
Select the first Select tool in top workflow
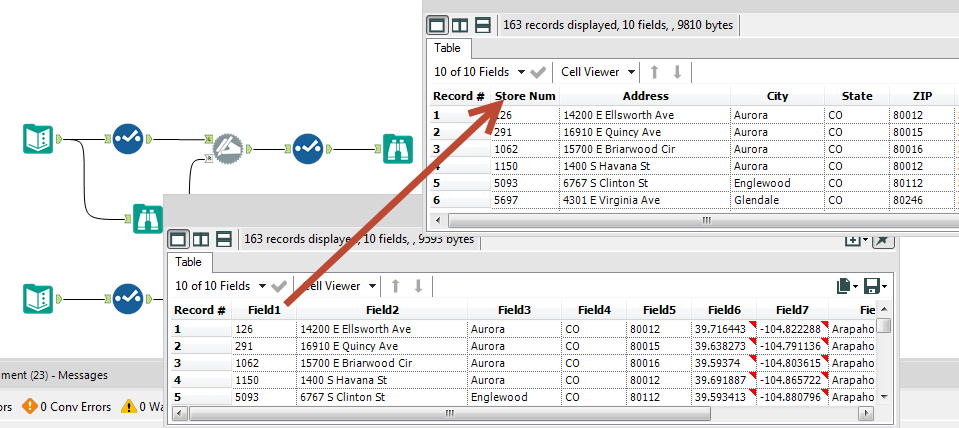tap(127, 139)
